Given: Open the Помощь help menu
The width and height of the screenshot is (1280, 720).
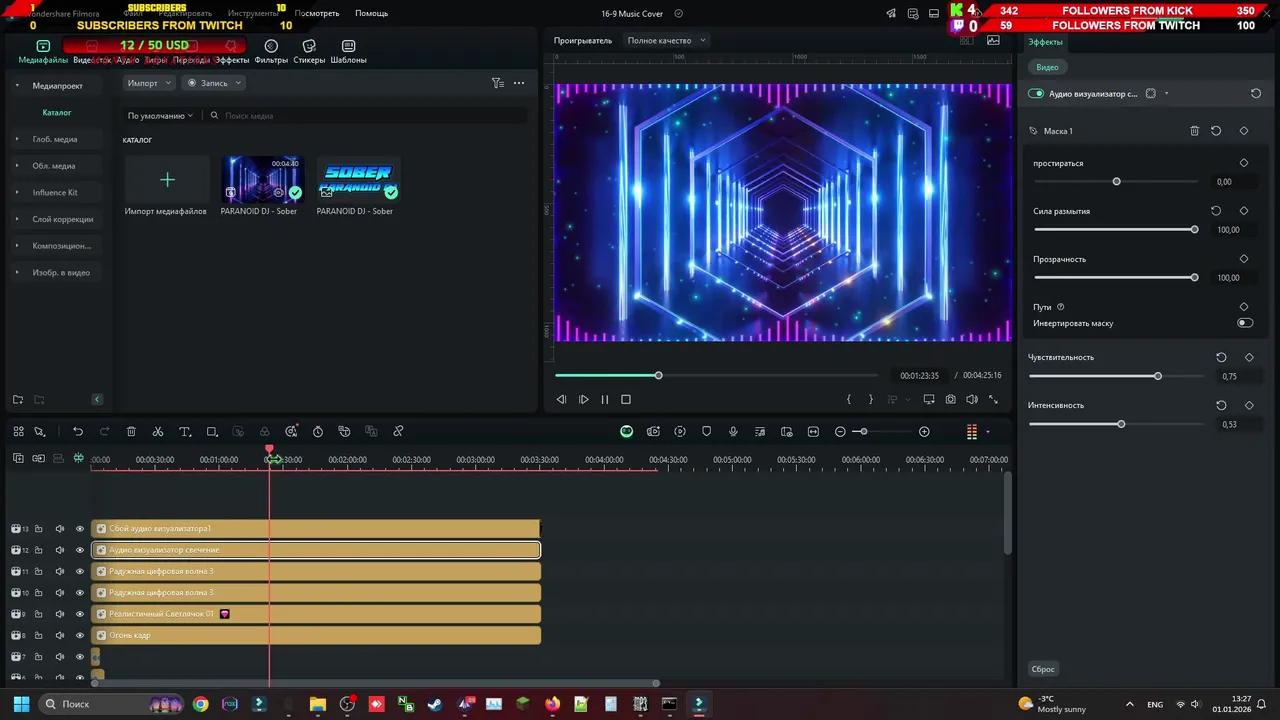Looking at the screenshot, I should point(371,13).
